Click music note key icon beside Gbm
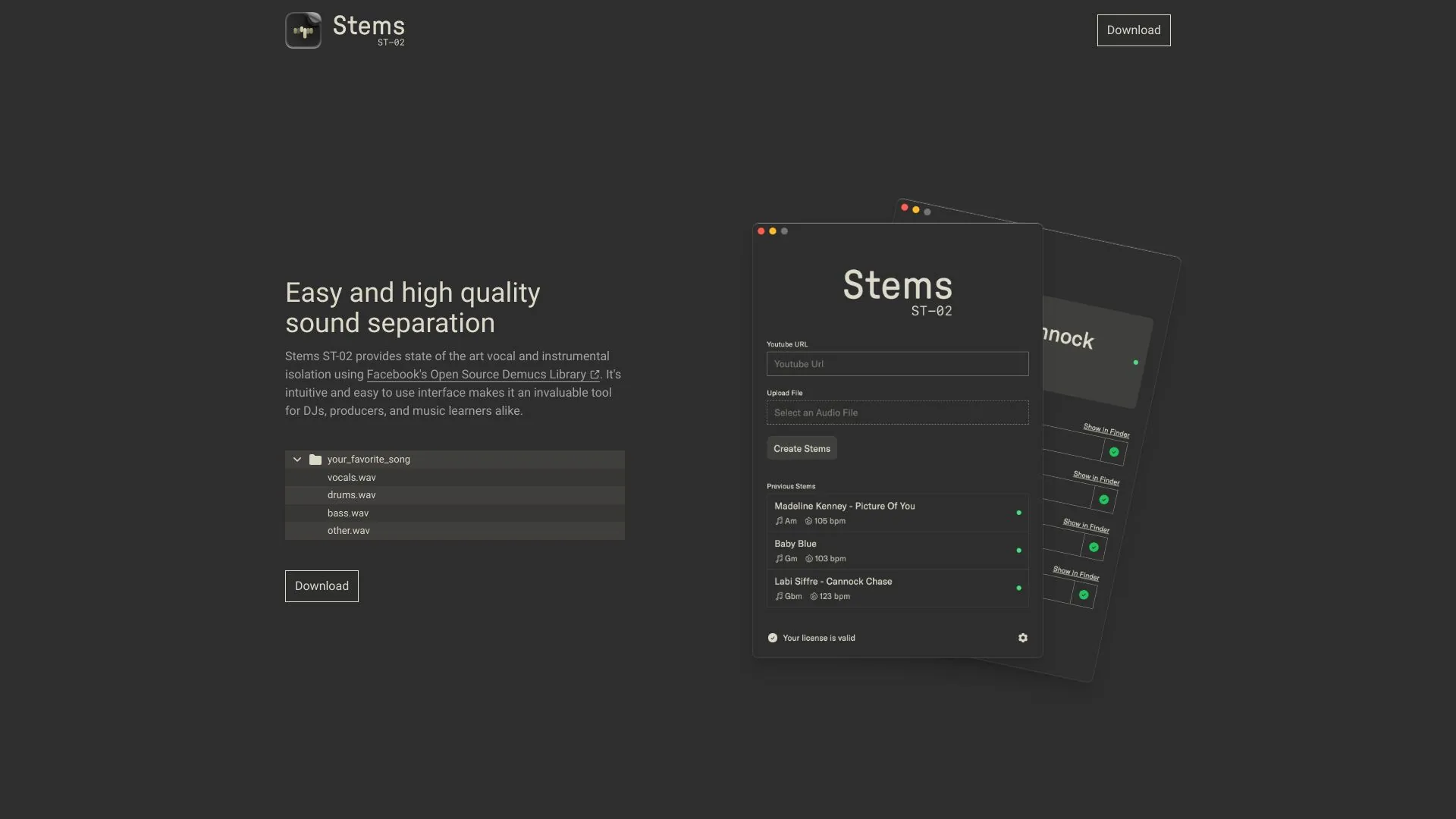Viewport: 1456px width, 819px height. pyautogui.click(x=779, y=597)
